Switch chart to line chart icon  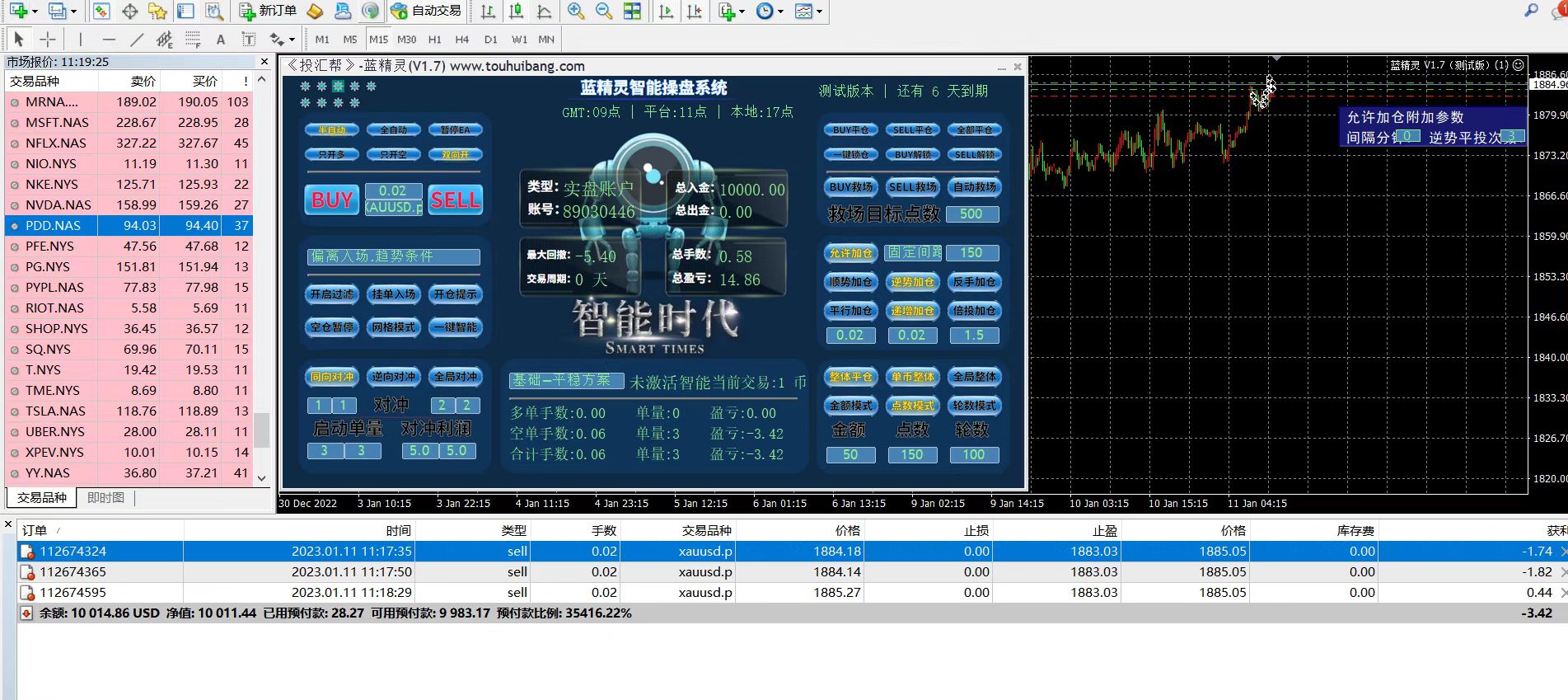point(544,11)
